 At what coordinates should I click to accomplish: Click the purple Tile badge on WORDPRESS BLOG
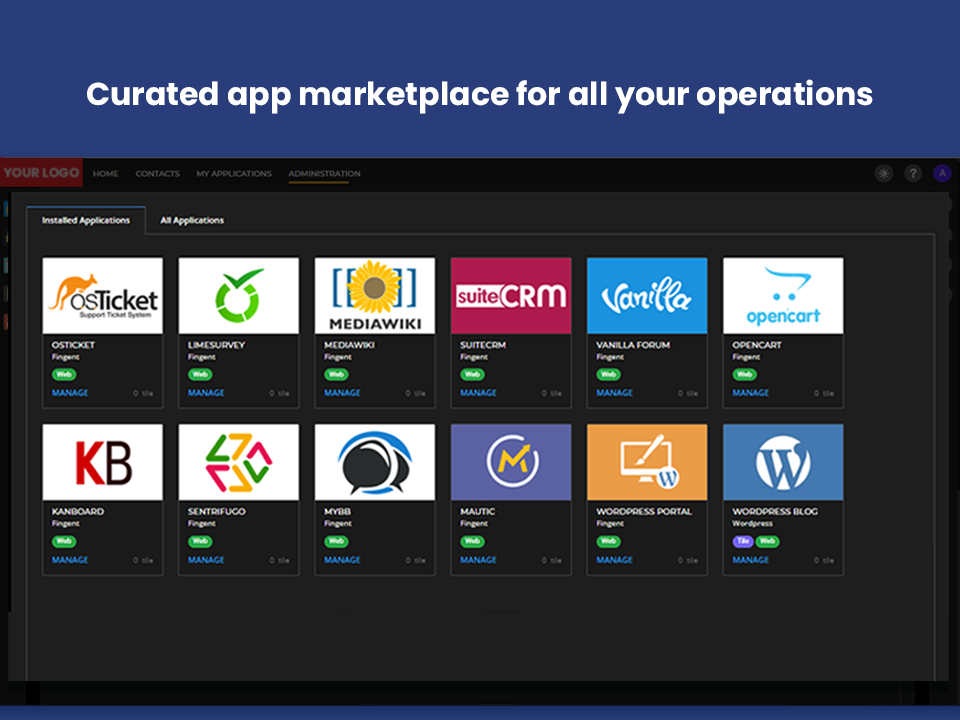[743, 541]
